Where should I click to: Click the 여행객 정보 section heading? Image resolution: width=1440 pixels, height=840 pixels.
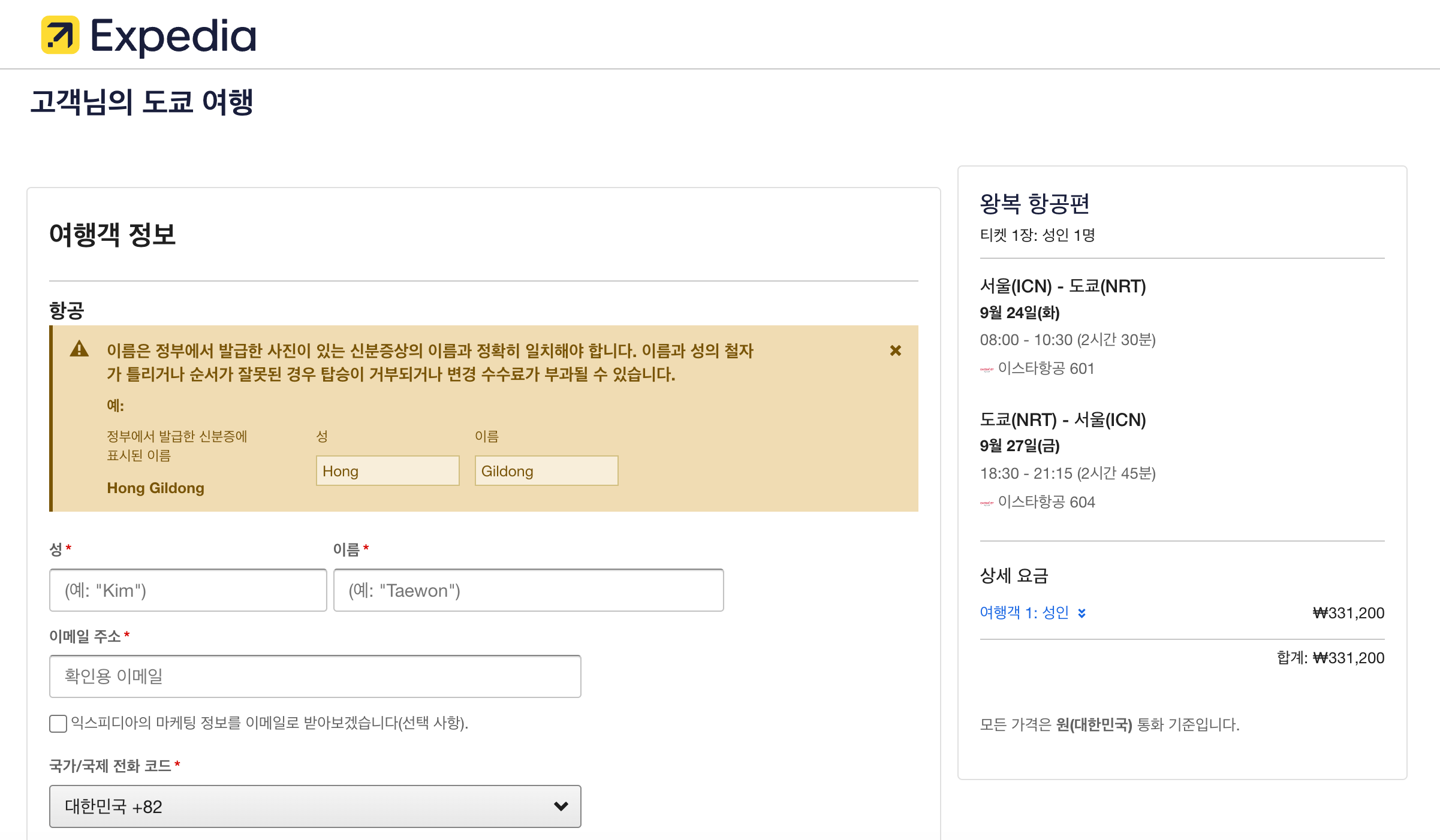pyautogui.click(x=112, y=234)
